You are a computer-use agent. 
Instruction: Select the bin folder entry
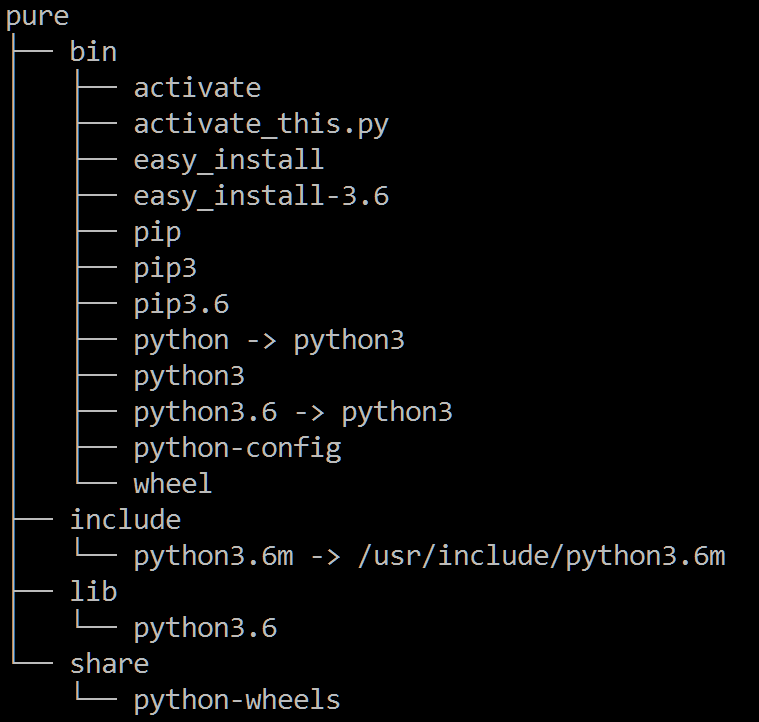93,51
